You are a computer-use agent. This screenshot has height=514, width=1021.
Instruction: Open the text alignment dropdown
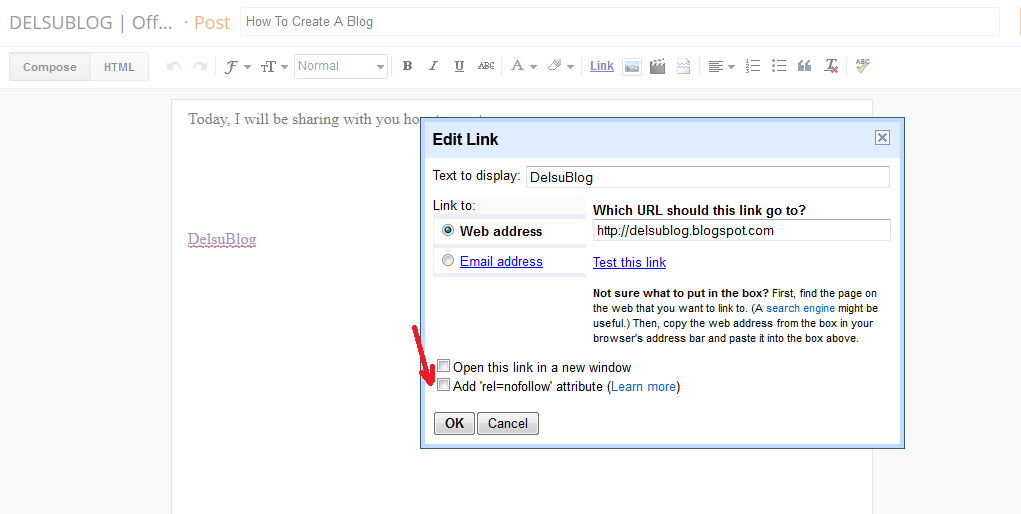(721, 66)
